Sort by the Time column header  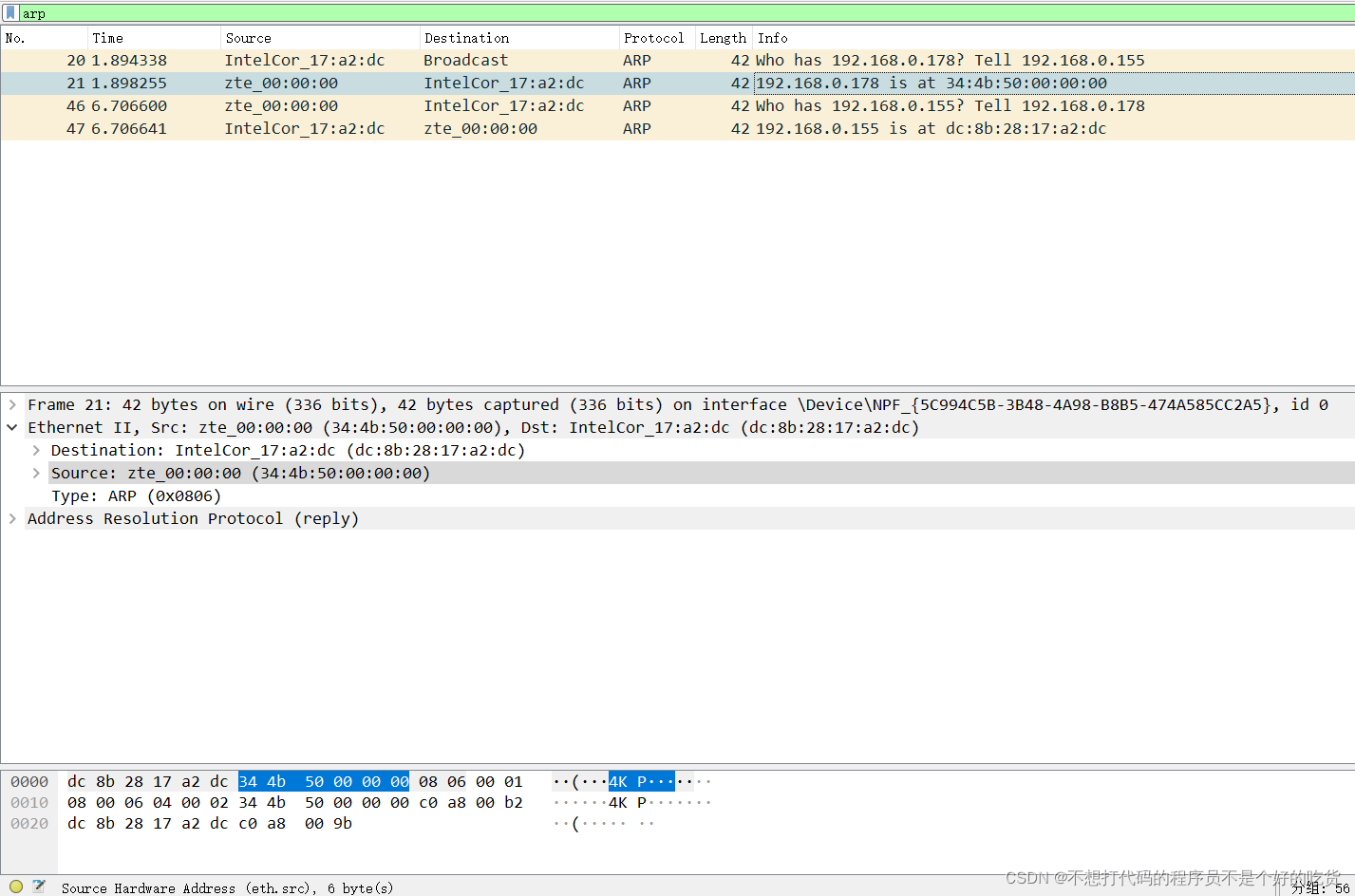click(x=155, y=38)
